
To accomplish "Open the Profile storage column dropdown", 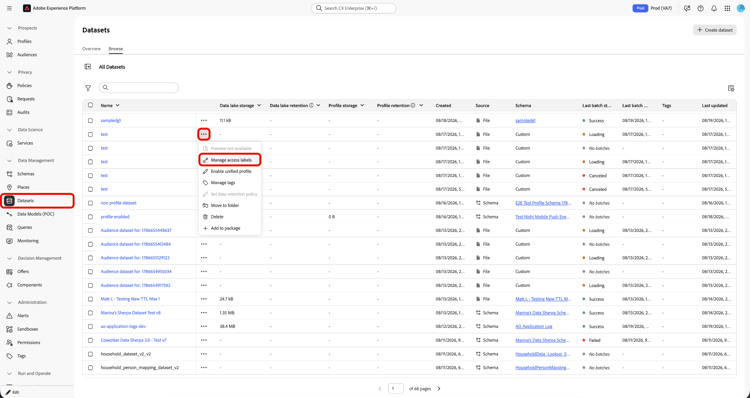I will 362,105.
